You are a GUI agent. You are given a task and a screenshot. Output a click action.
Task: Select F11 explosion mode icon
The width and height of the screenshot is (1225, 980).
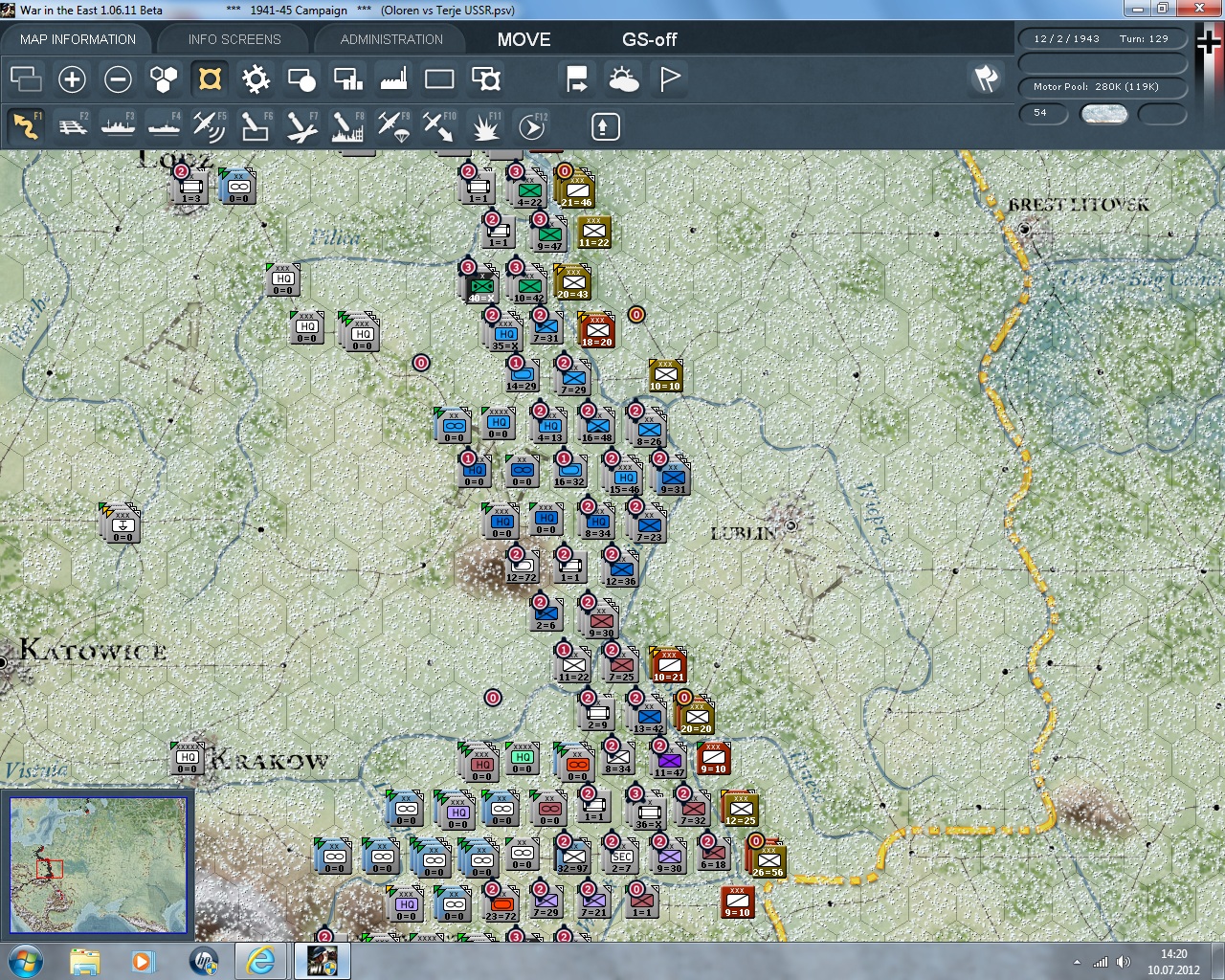485,126
